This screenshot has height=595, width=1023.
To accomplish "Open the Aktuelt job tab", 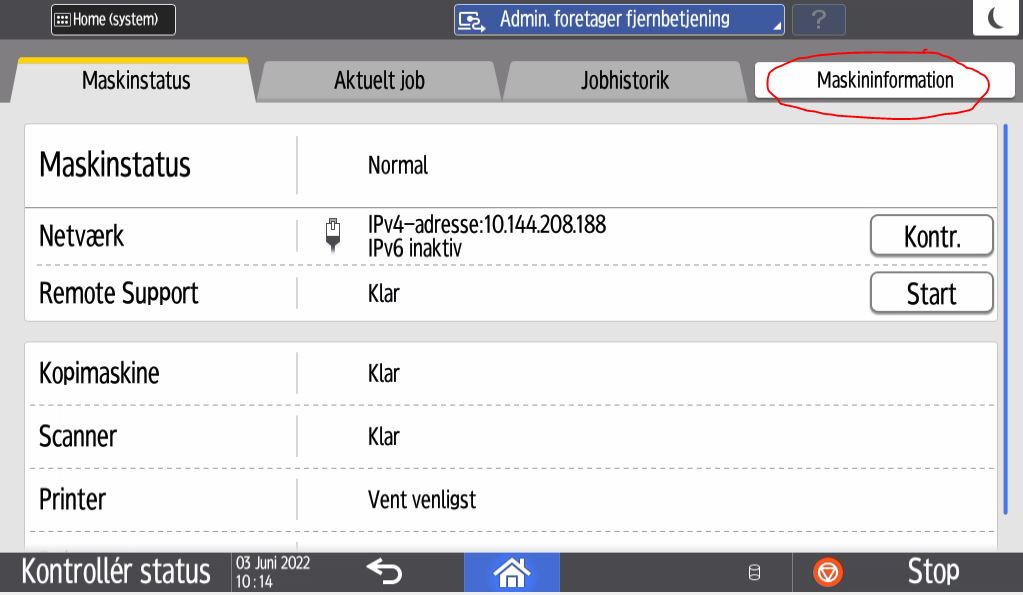I will [x=379, y=81].
